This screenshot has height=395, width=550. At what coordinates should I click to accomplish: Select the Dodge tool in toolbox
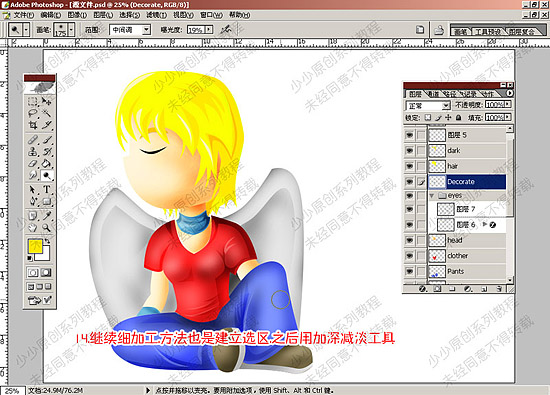(x=47, y=175)
